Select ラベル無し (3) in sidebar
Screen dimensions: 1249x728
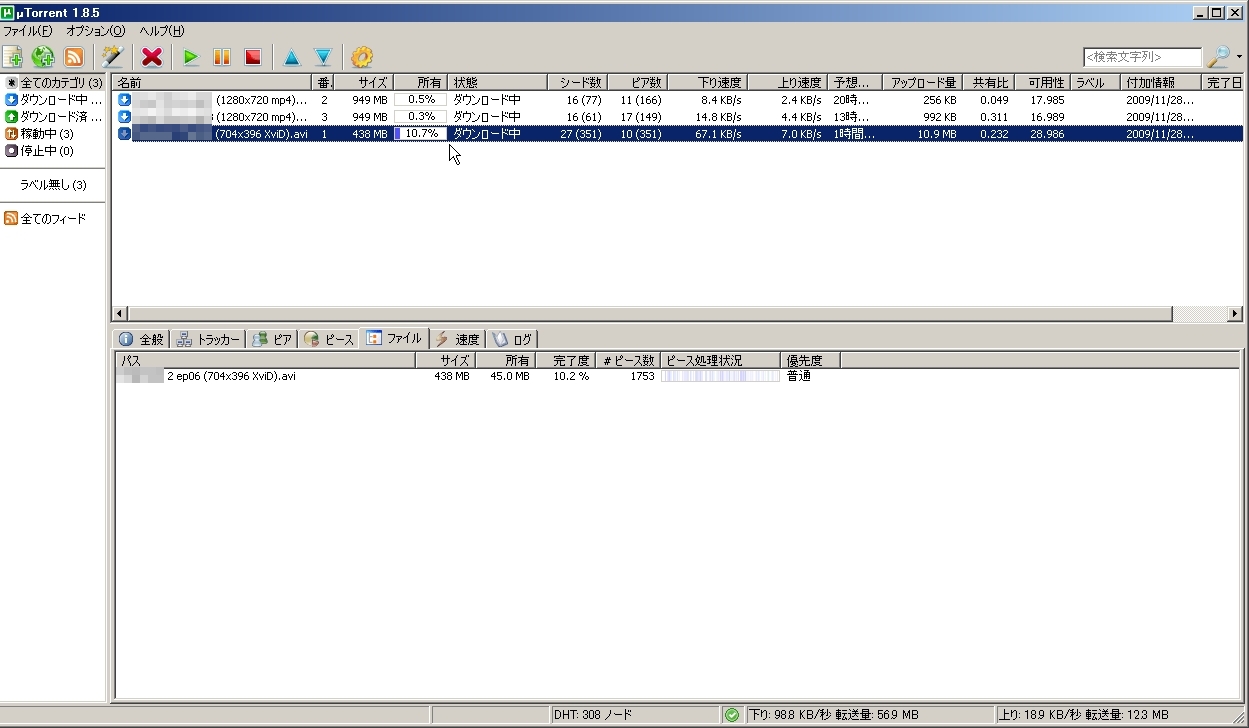point(53,185)
